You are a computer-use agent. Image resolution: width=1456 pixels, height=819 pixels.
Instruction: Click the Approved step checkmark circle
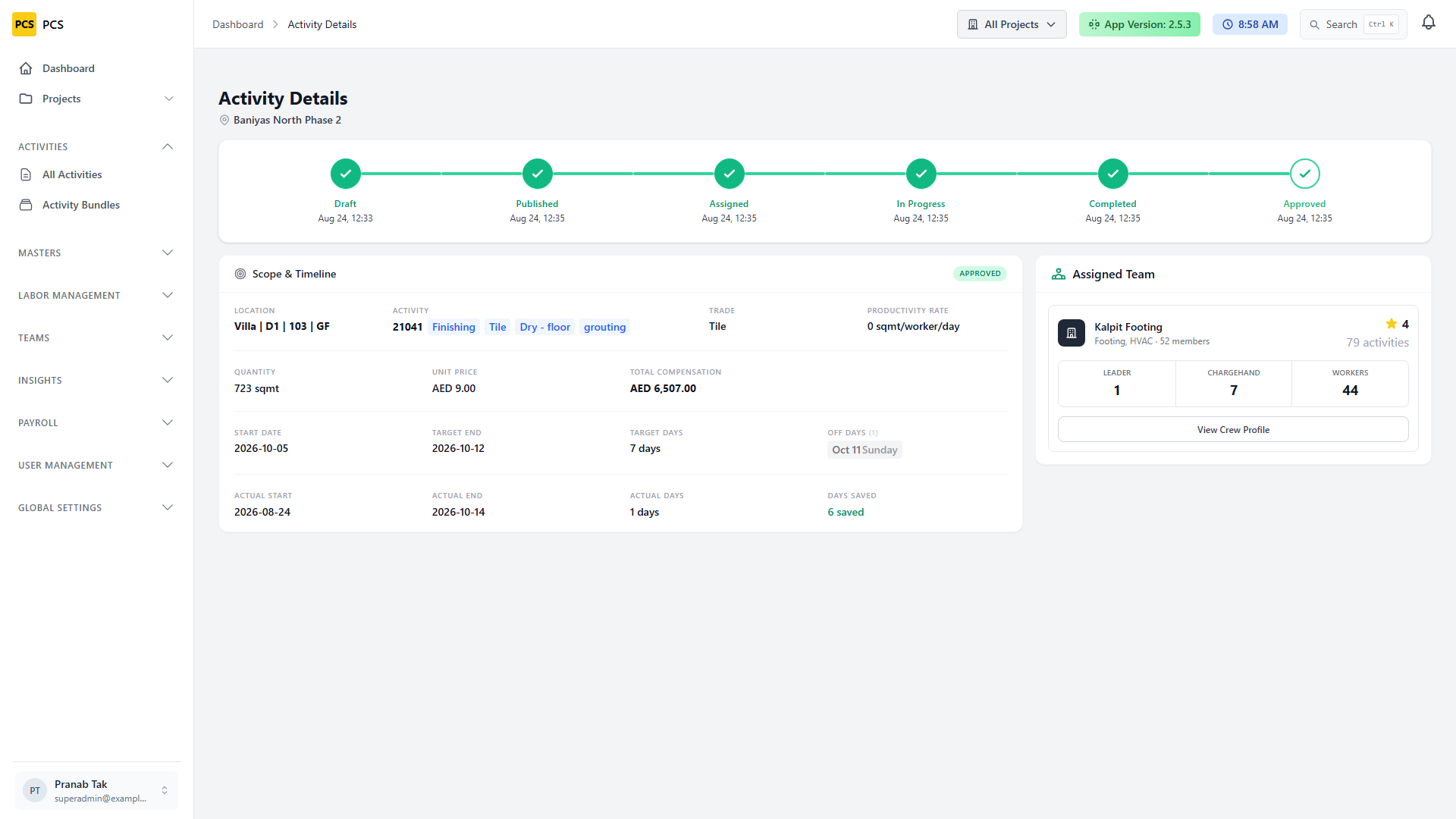coord(1304,174)
